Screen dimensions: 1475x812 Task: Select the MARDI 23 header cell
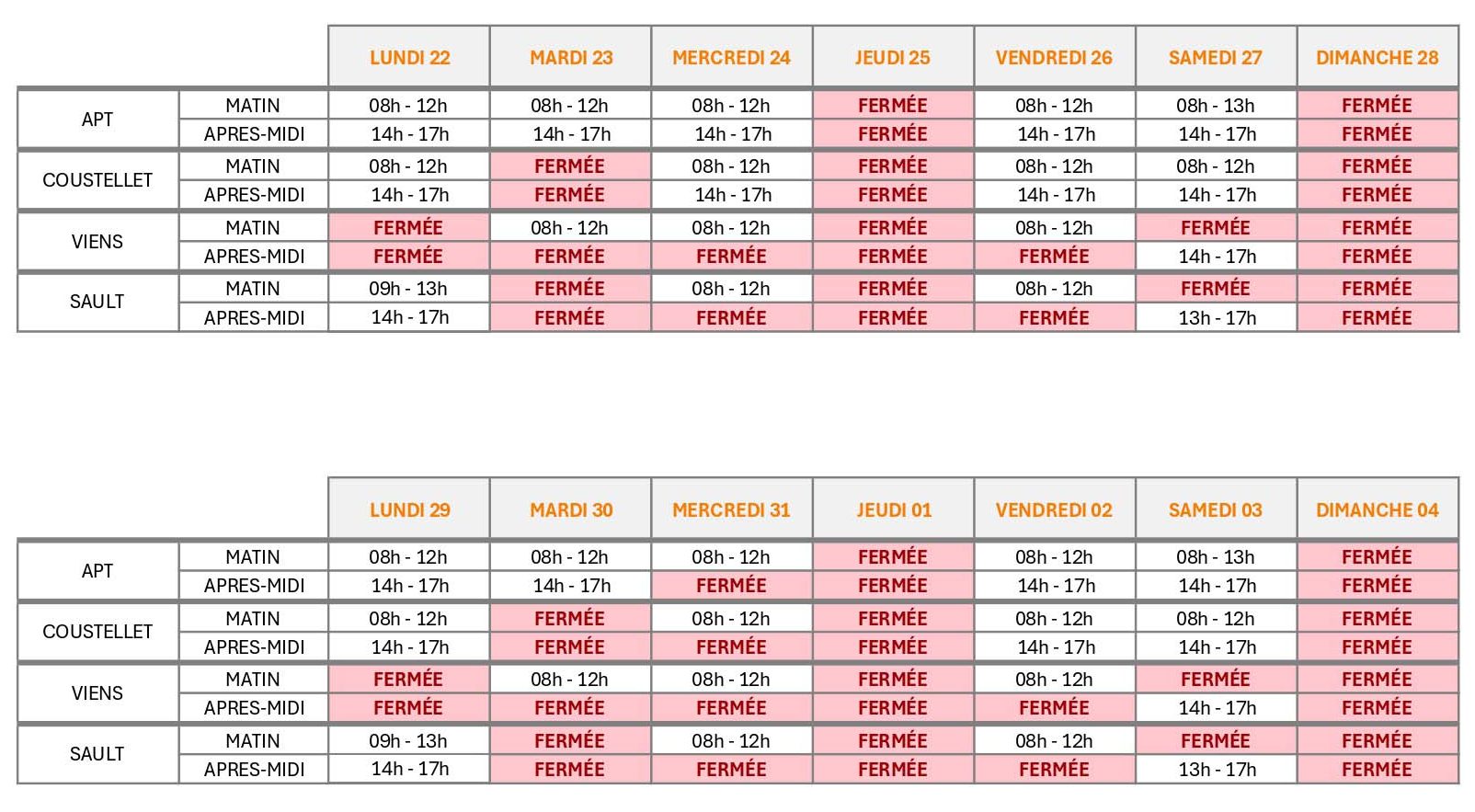(570, 57)
